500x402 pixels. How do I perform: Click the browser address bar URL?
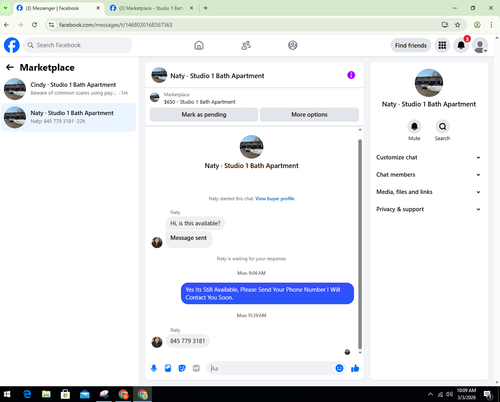pos(115,25)
